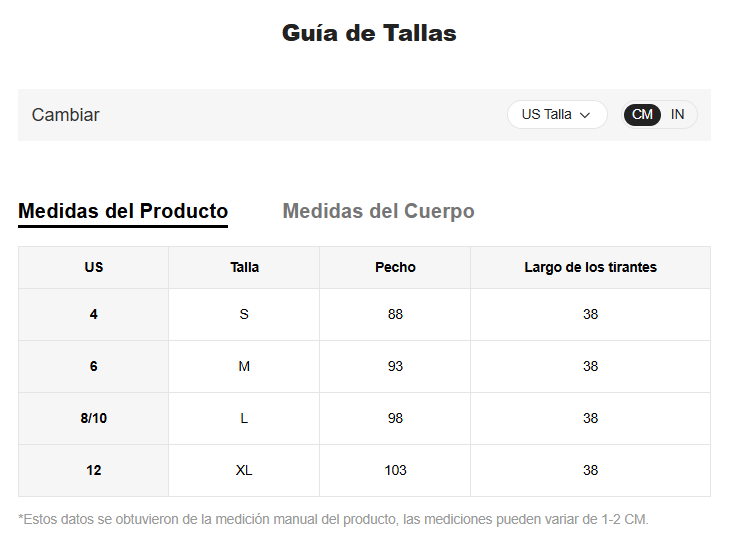Click the Cambiar label
This screenshot has width=729, height=540.
(x=66, y=115)
